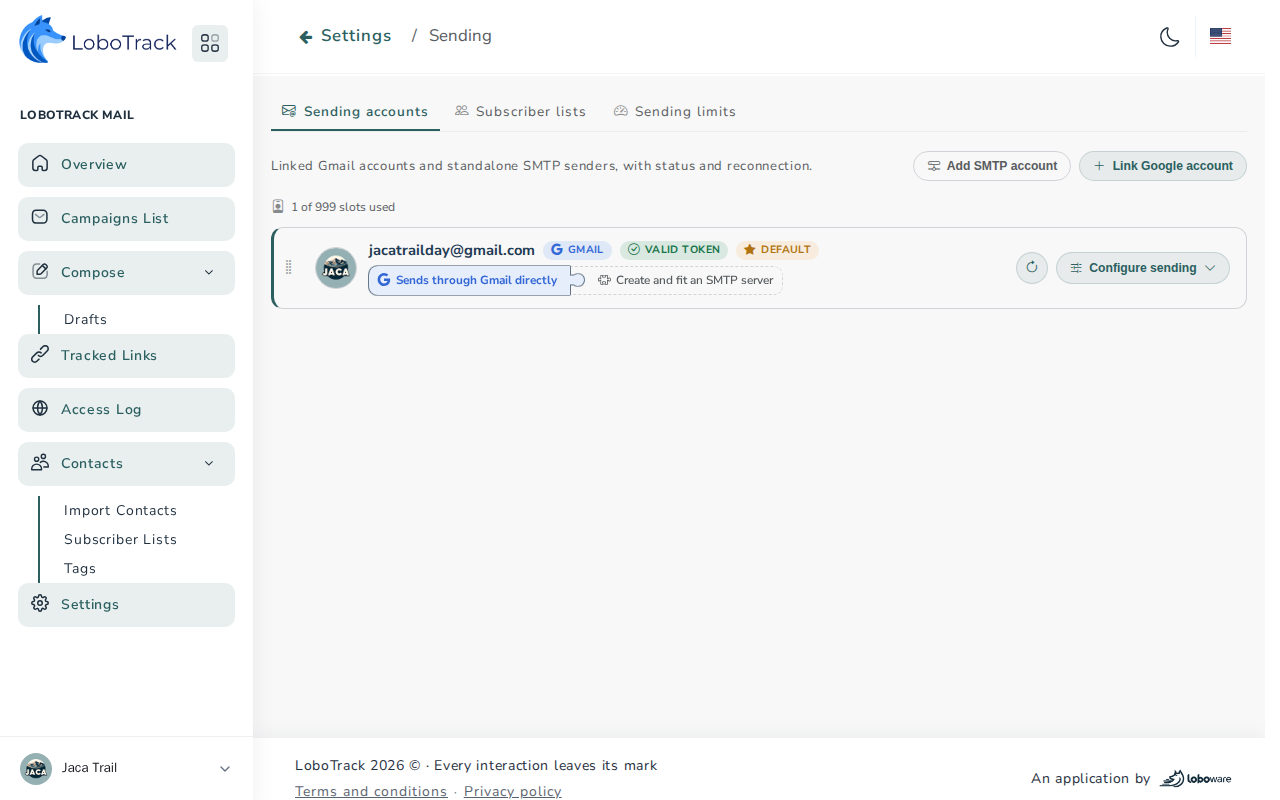Open the Access Log page

[x=126, y=409]
